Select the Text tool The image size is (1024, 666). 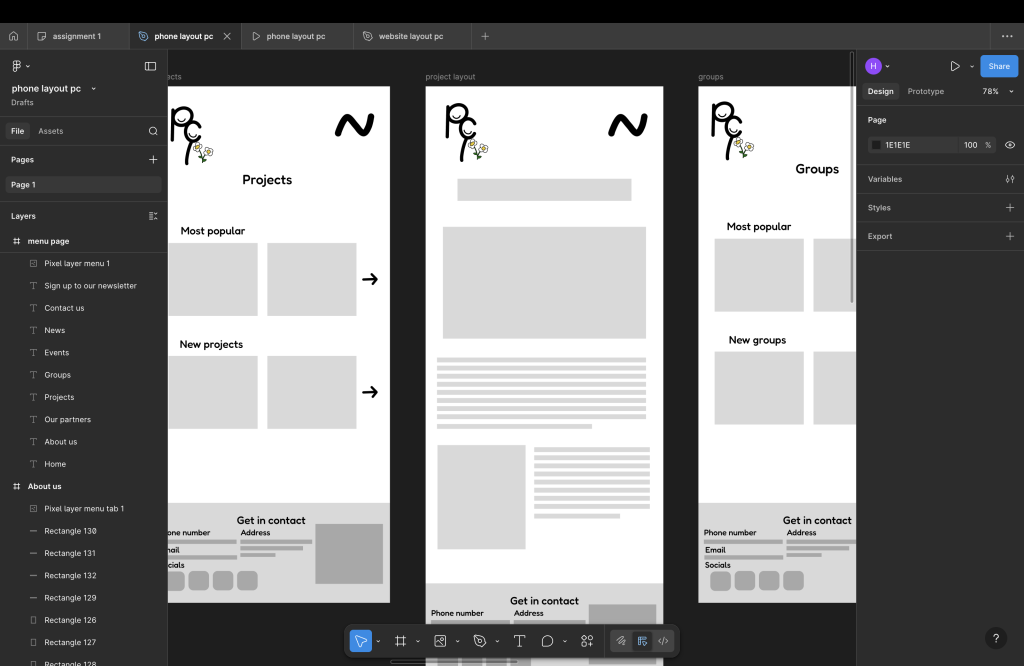tap(519, 641)
